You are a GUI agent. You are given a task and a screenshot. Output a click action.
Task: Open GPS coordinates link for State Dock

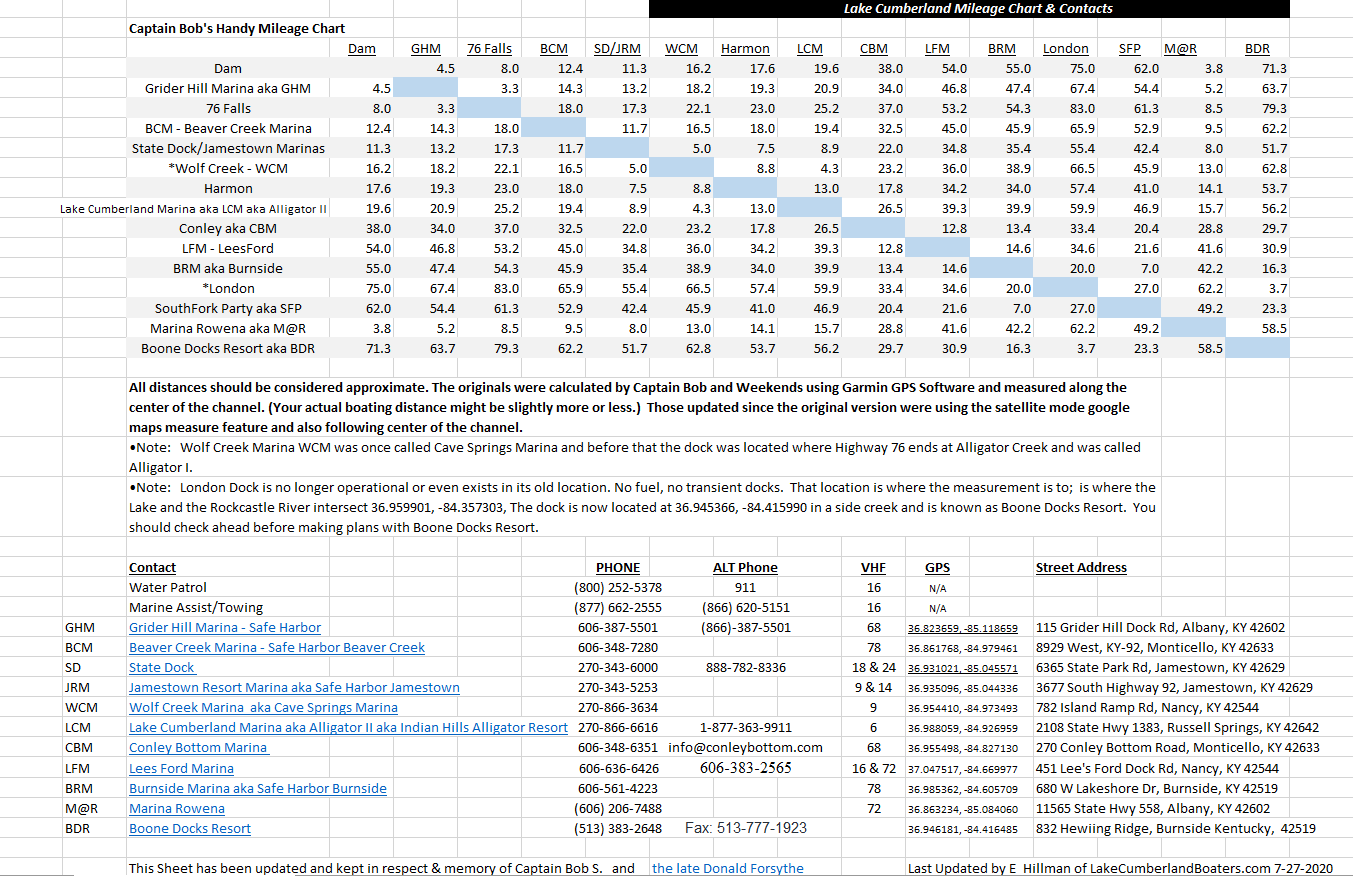pos(963,669)
